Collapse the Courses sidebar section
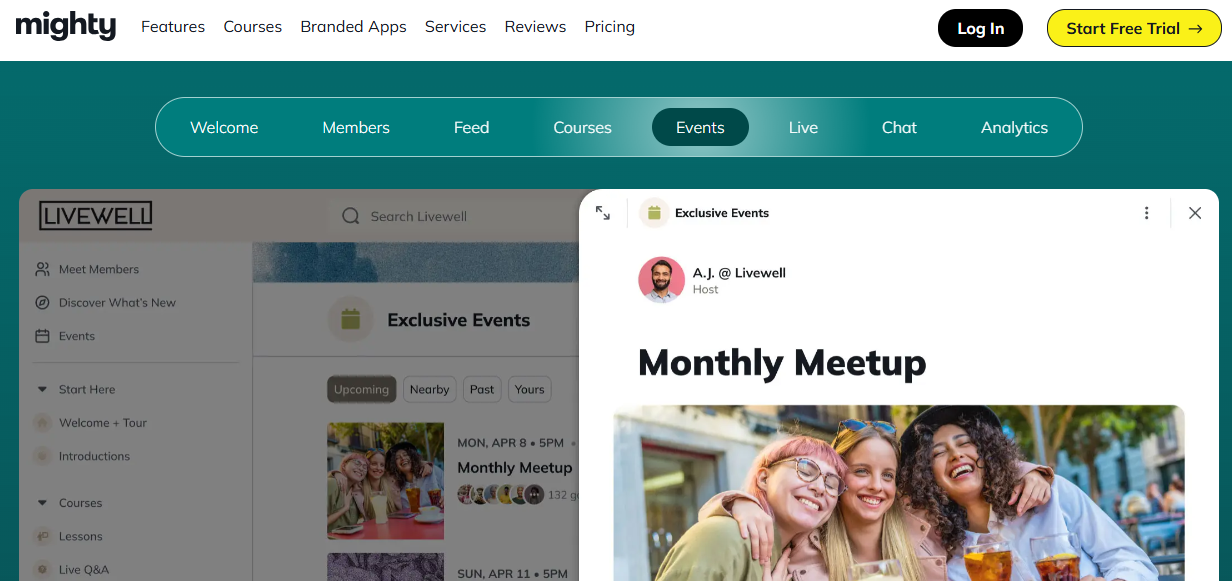The height and width of the screenshot is (581, 1232). [x=42, y=503]
